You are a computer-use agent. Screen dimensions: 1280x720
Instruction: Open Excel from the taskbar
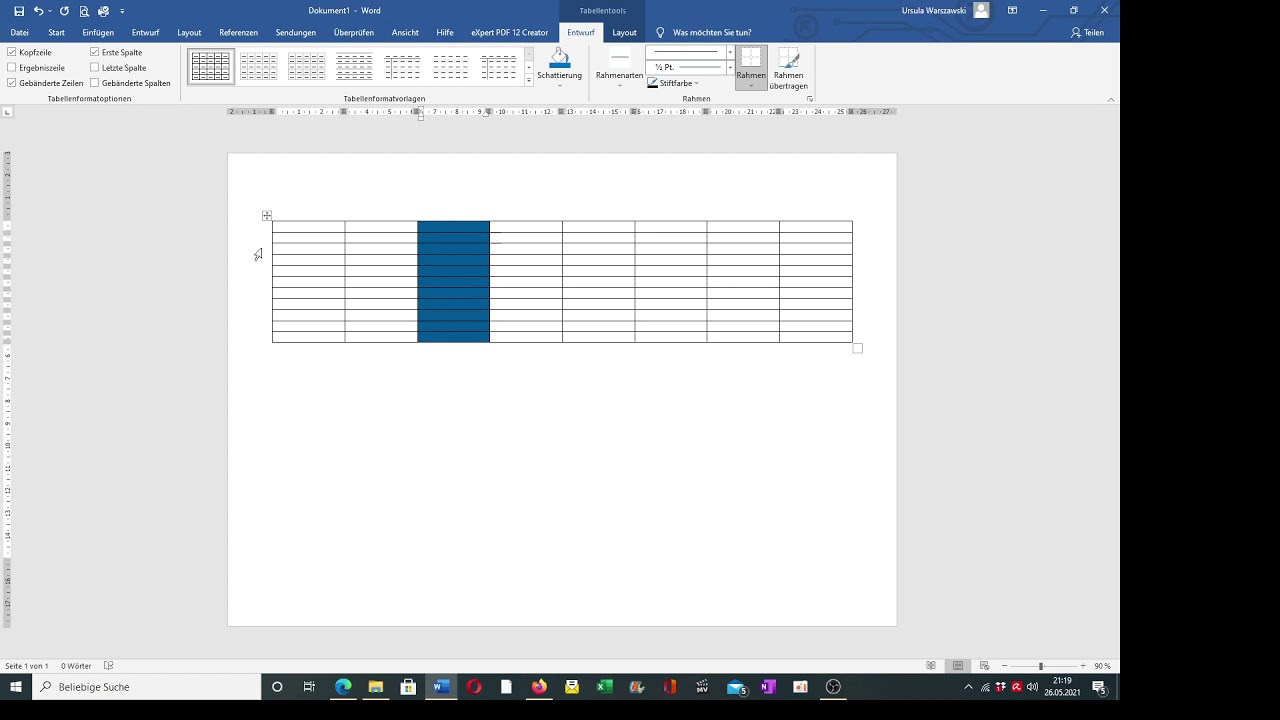[x=604, y=687]
